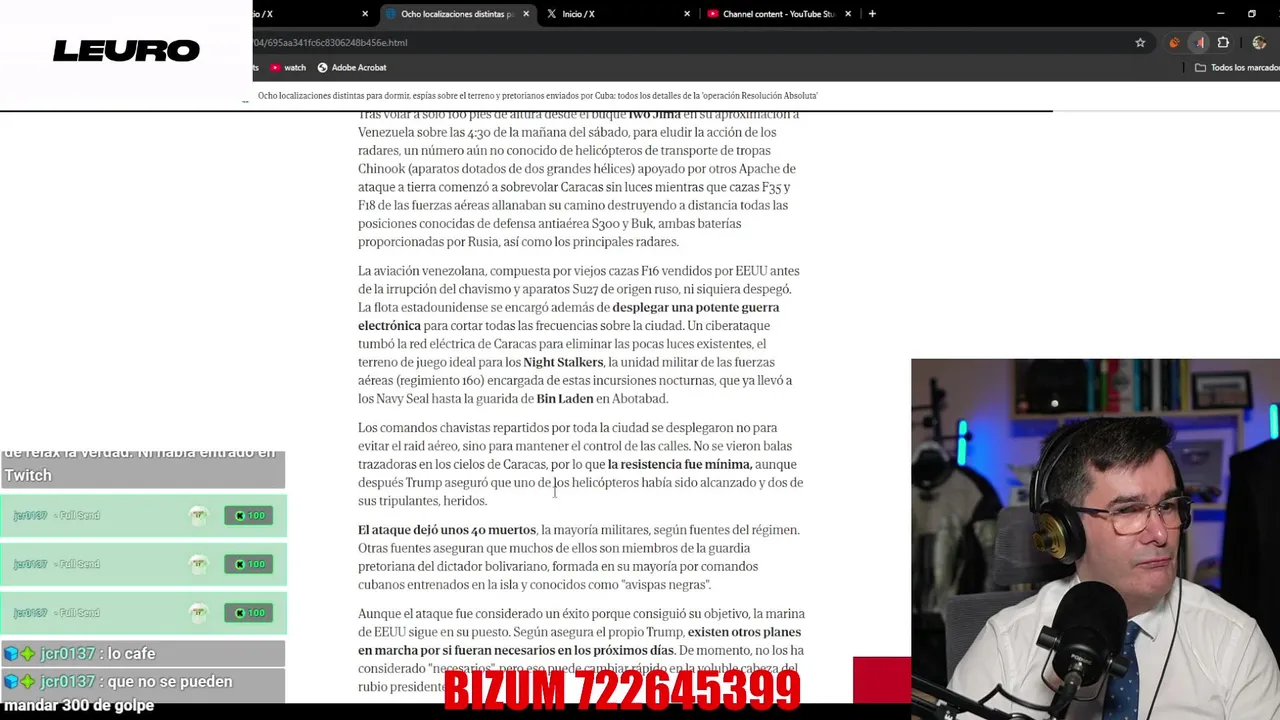Open the 'Todos los marcadores' bookmarks folder
The height and width of the screenshot is (720, 1280).
coord(1237,68)
